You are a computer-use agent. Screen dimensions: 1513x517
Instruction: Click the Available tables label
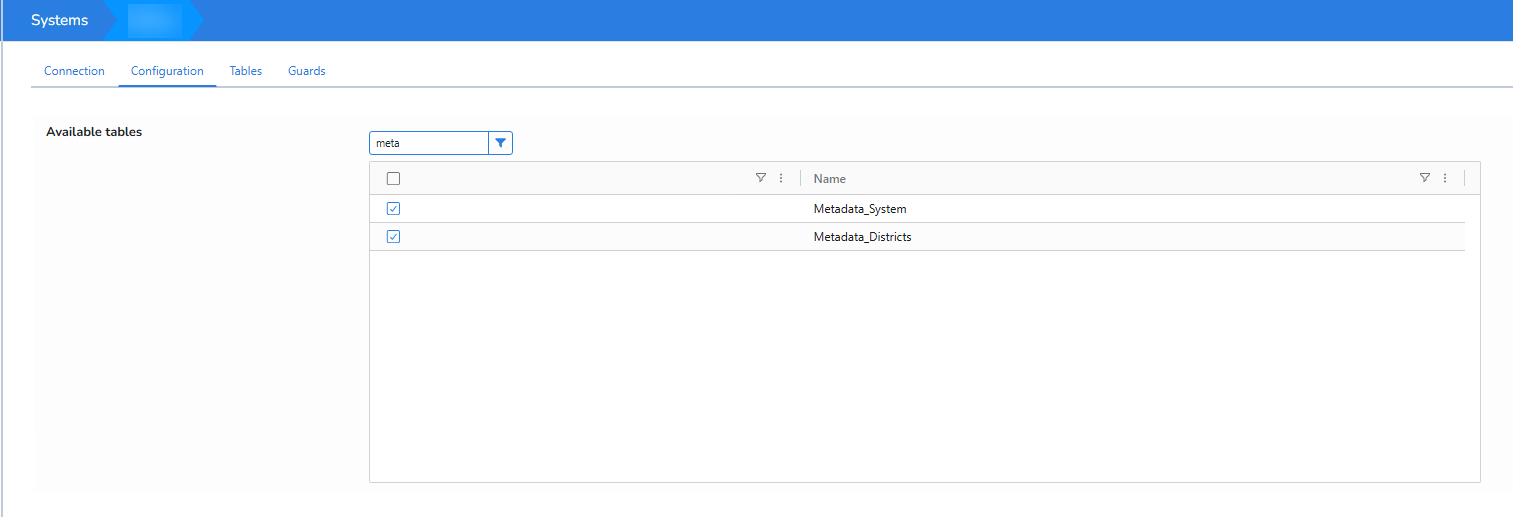[x=94, y=132]
